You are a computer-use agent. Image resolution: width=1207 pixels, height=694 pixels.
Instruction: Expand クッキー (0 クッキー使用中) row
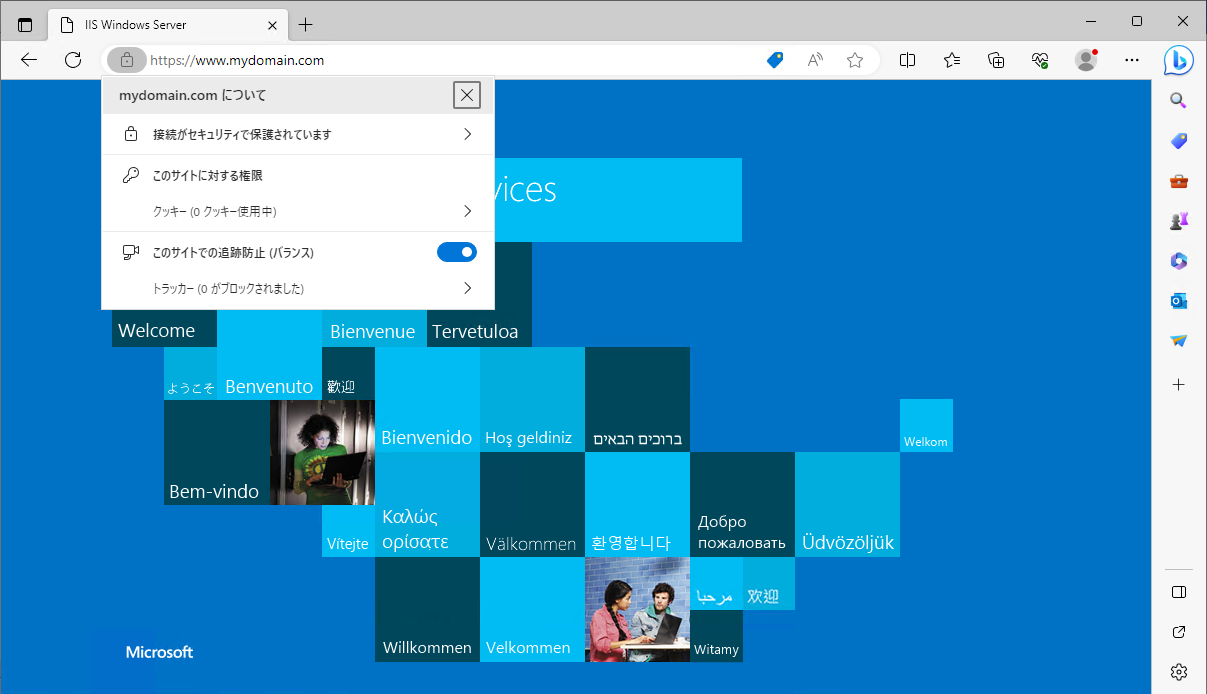click(298, 212)
